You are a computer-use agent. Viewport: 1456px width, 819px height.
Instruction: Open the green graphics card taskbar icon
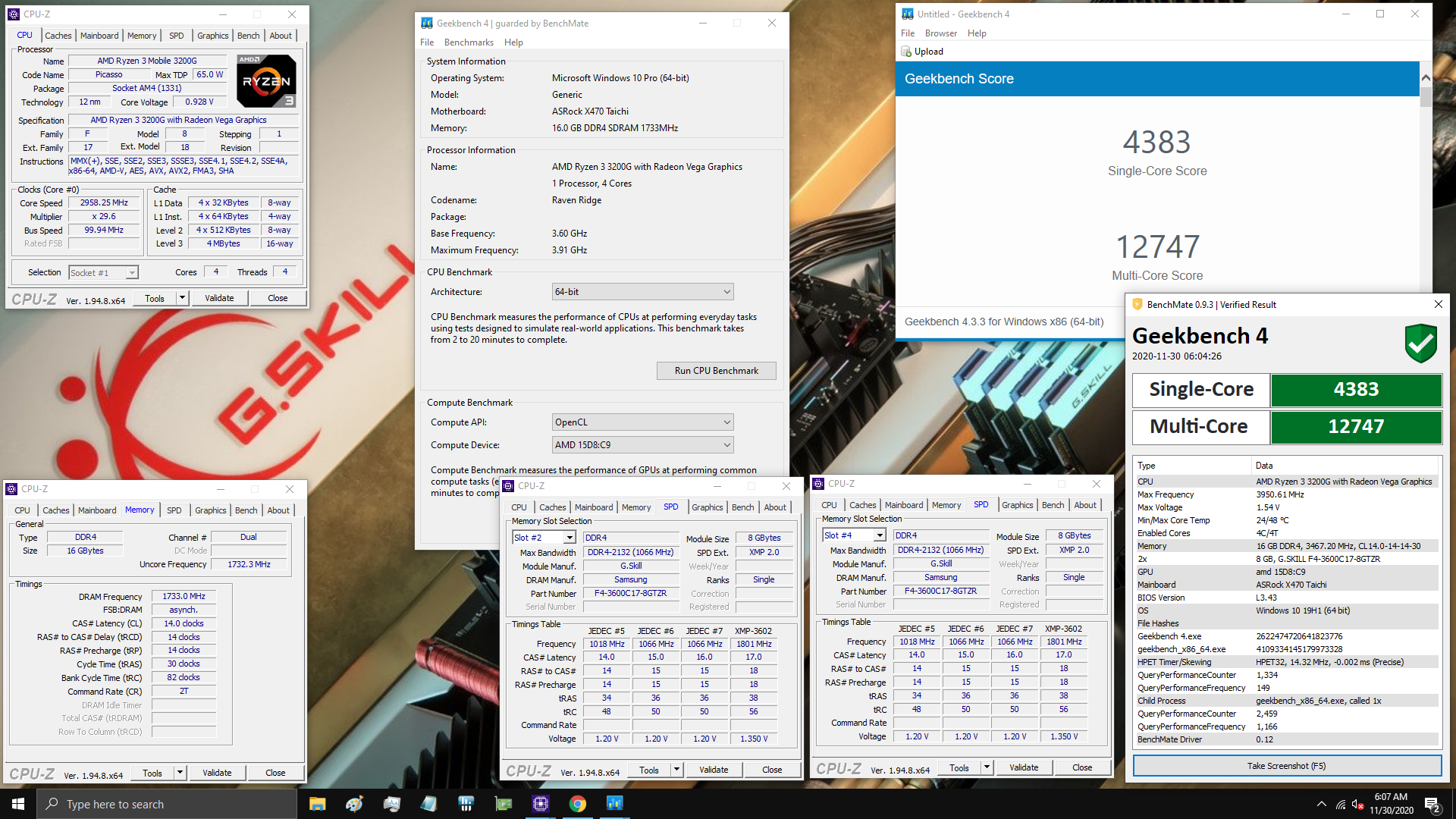tap(504, 804)
